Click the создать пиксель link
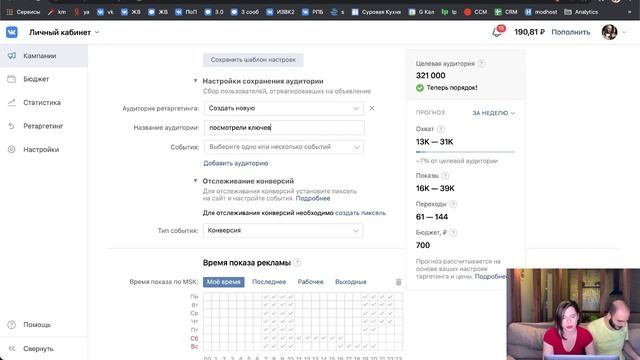 coord(360,213)
